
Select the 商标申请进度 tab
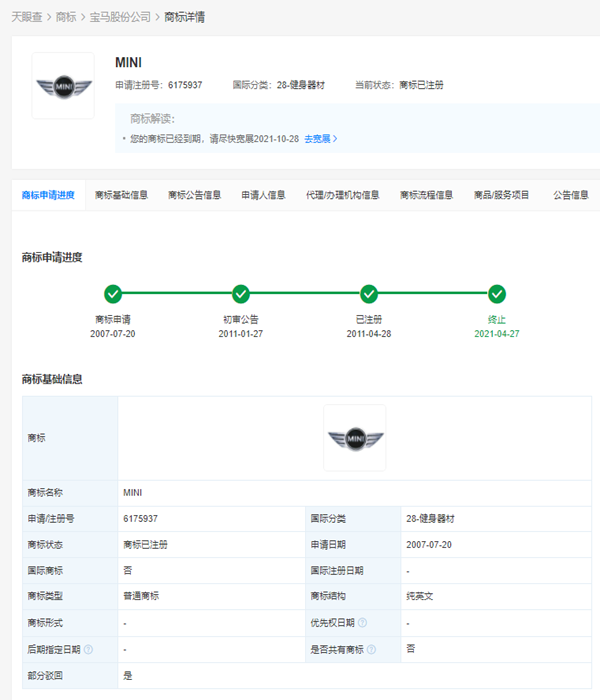pos(48,195)
